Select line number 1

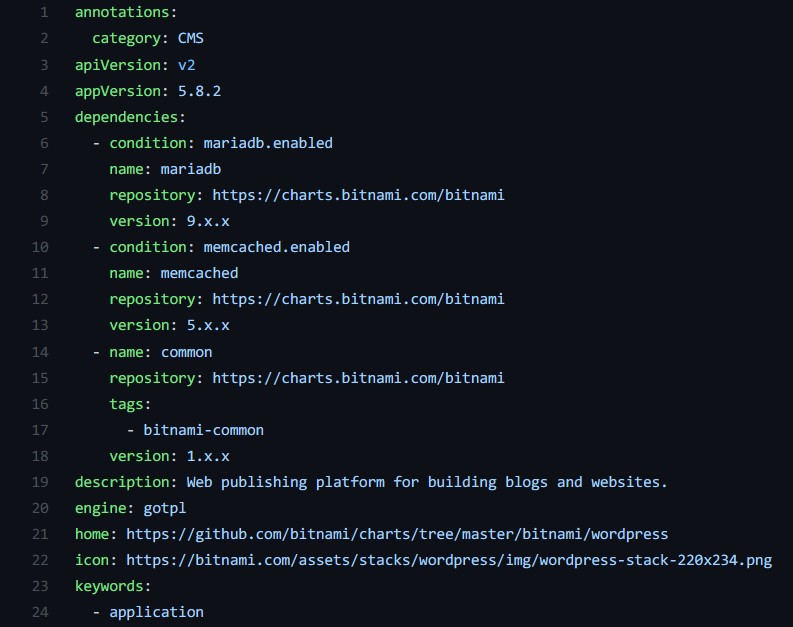tap(45, 12)
